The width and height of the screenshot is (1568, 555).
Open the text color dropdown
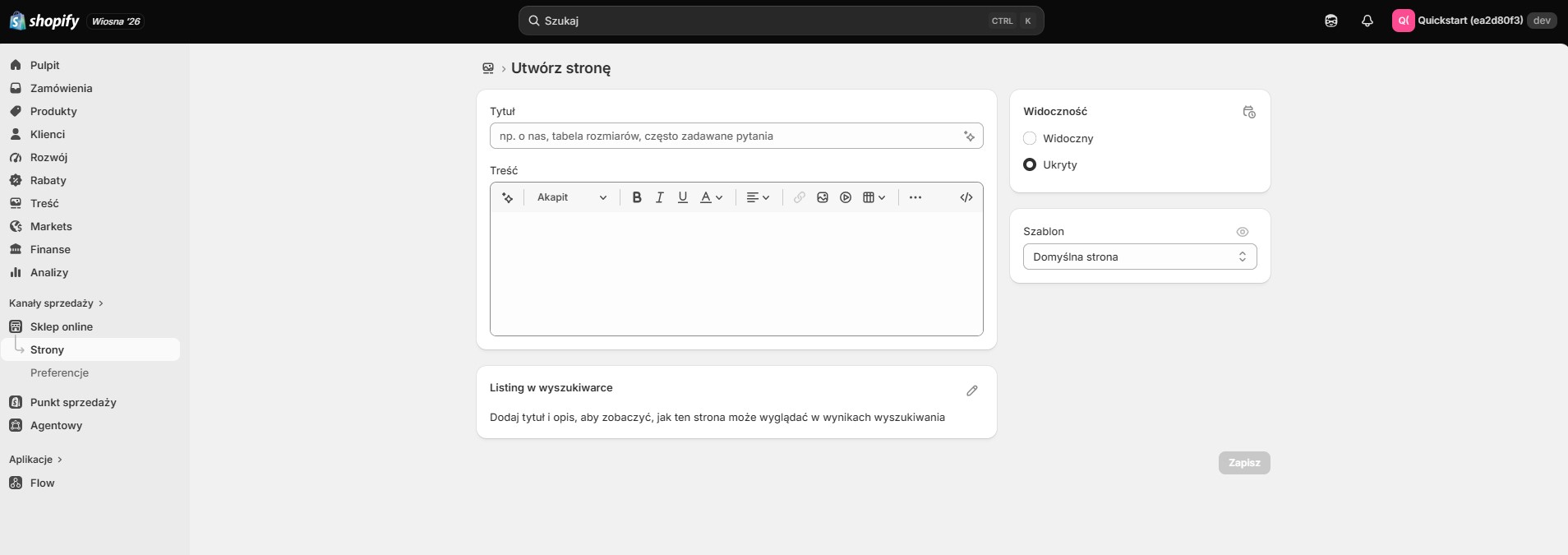(x=712, y=197)
